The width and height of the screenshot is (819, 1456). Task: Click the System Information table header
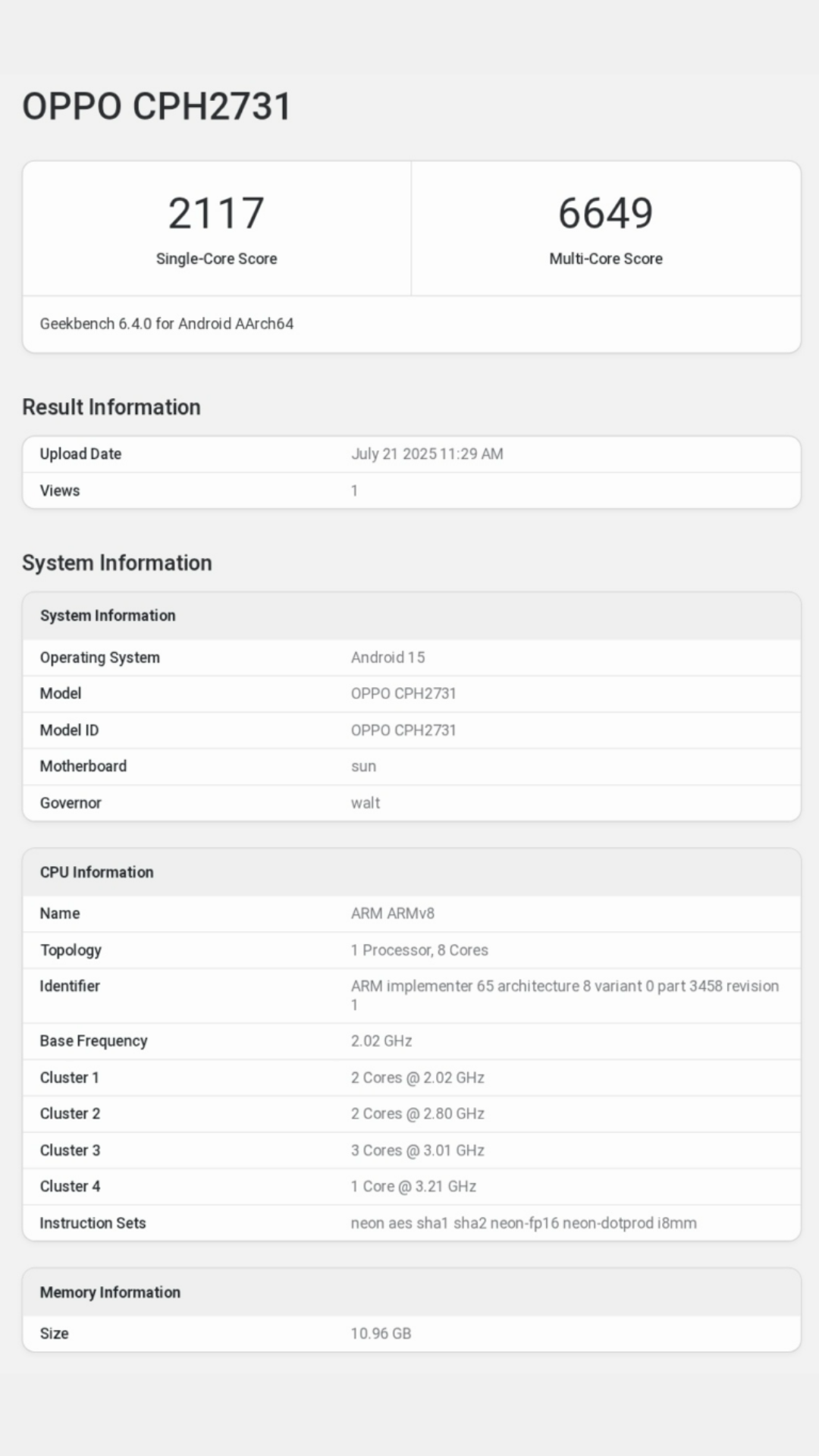click(x=108, y=616)
